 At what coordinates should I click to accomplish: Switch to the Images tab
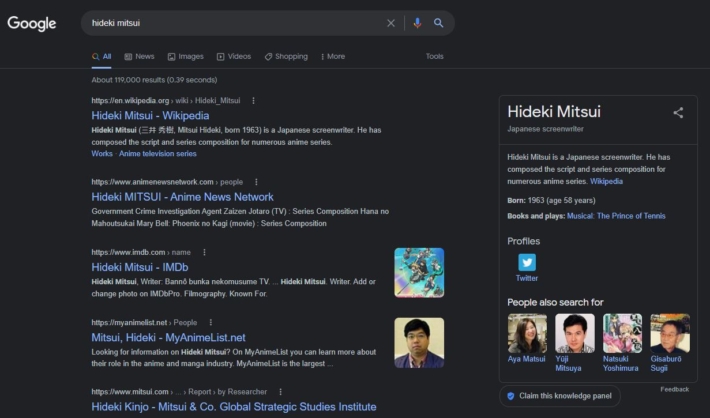pos(186,57)
